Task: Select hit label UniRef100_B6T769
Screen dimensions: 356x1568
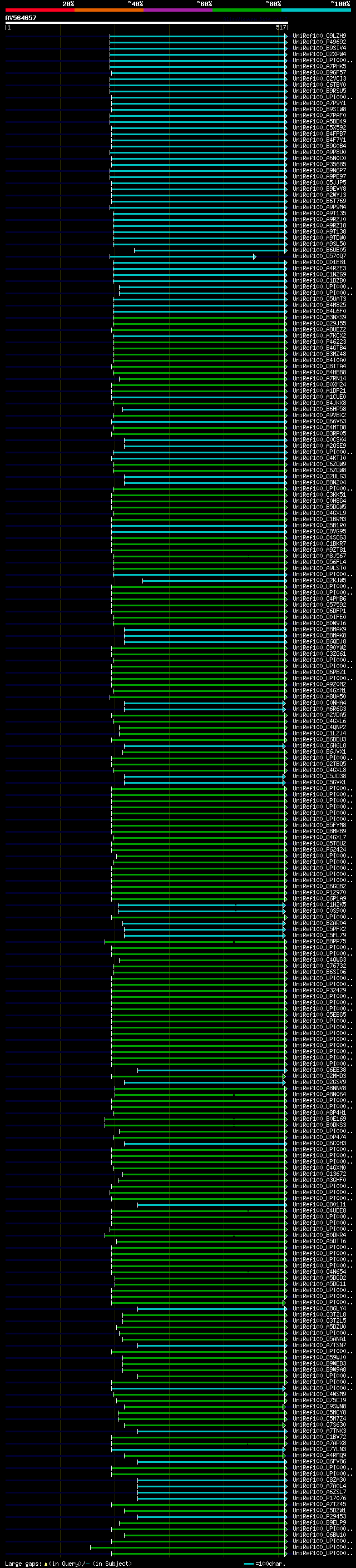Action: [319, 201]
